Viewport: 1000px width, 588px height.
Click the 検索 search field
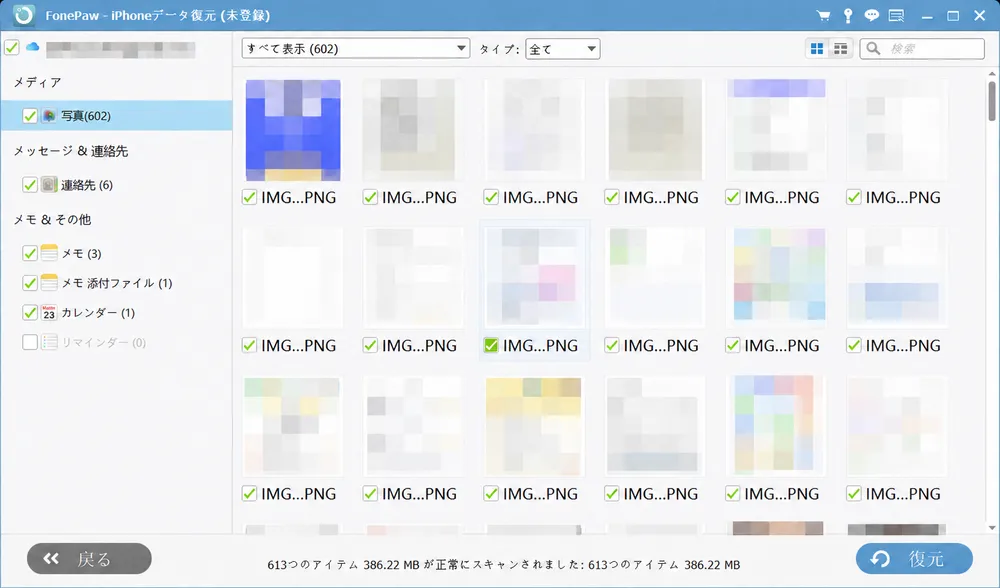coord(922,48)
